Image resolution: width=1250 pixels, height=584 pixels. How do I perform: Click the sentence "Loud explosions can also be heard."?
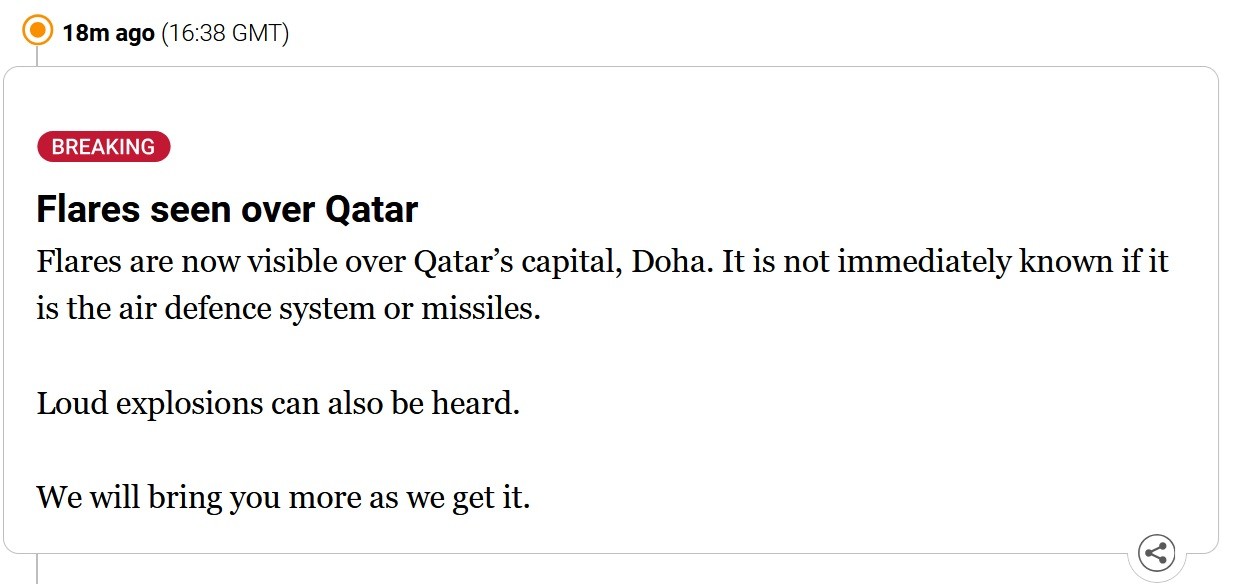tap(278, 404)
